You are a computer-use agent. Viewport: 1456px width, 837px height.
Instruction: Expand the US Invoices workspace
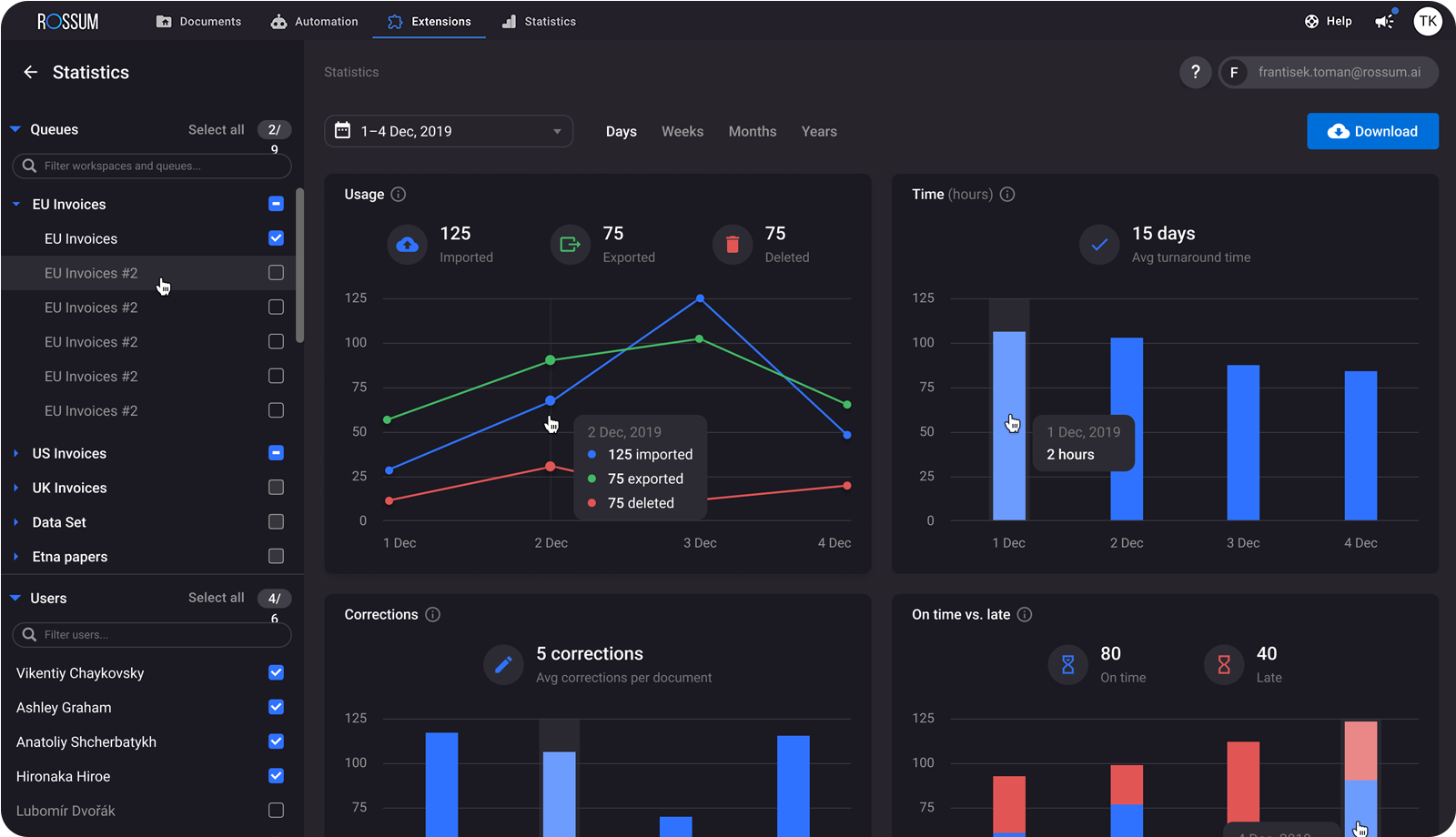16,453
